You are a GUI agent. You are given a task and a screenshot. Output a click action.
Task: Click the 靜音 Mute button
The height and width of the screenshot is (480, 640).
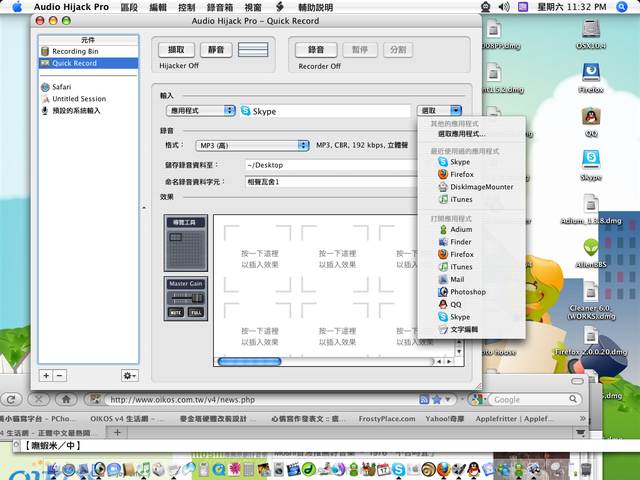[216, 50]
